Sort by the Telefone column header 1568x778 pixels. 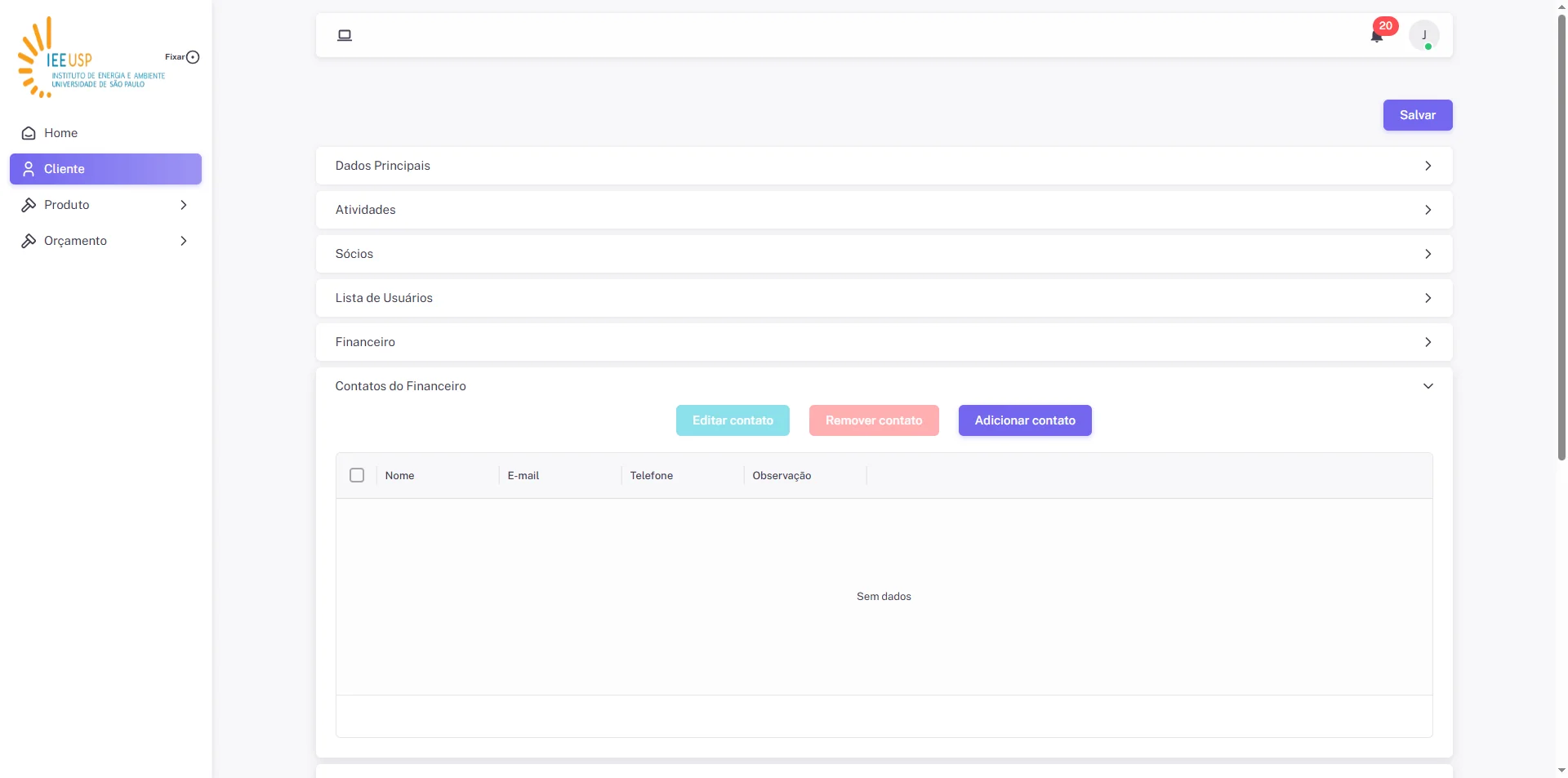[x=683, y=475]
